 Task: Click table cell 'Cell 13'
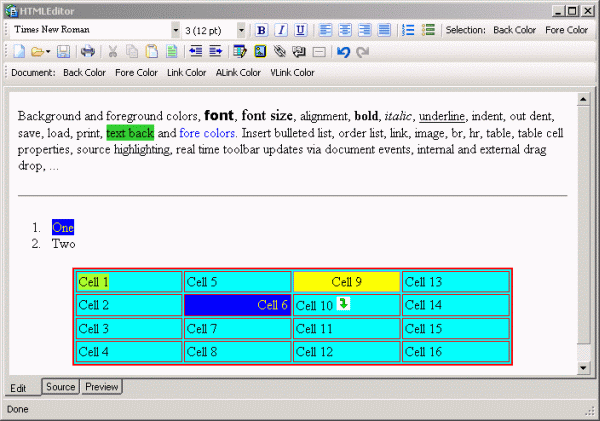[x=455, y=282]
